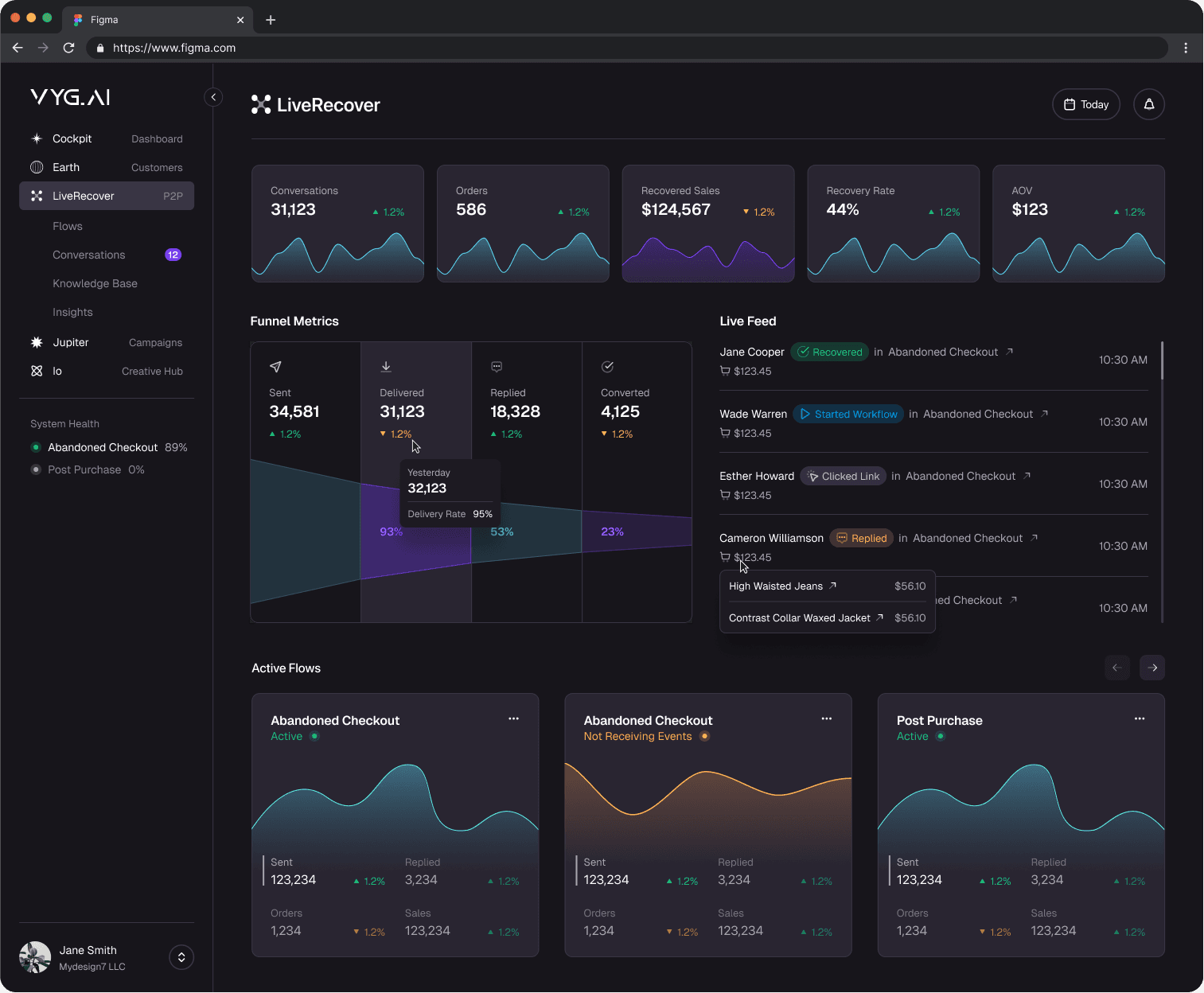Screen dimensions: 1204x993
Task: Click the browser address bar
Action: coord(318,48)
